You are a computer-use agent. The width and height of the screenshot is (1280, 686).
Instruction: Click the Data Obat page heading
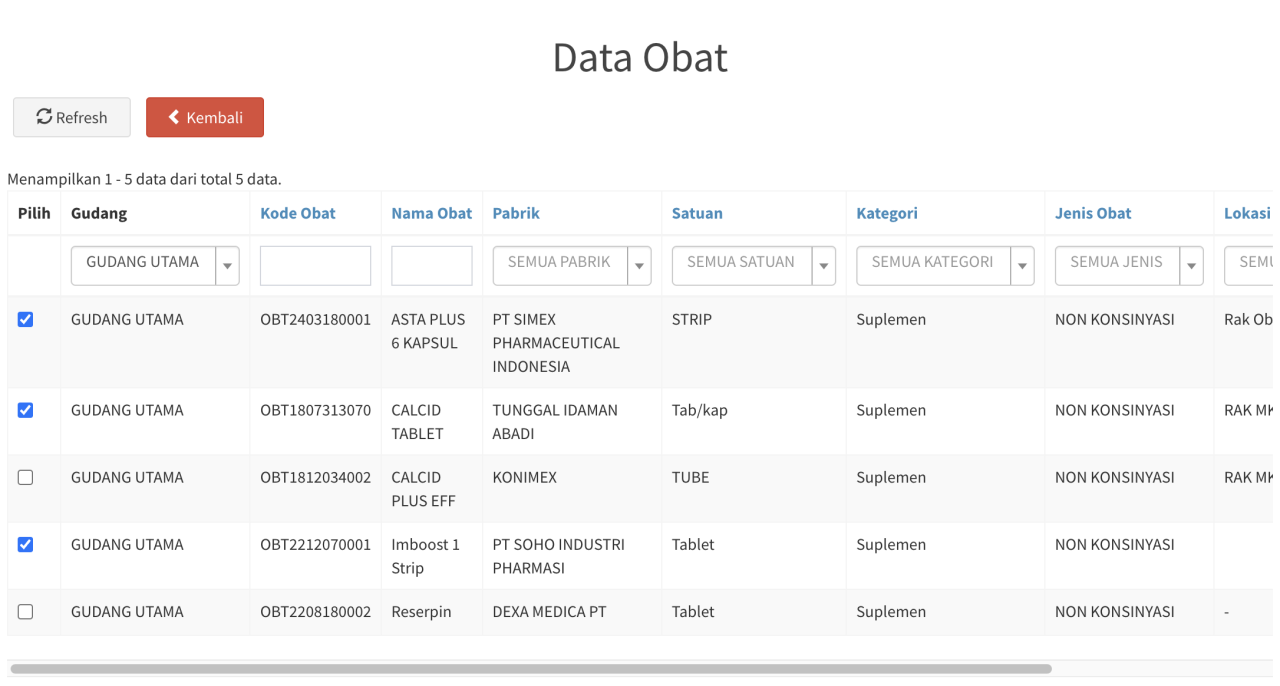point(640,57)
